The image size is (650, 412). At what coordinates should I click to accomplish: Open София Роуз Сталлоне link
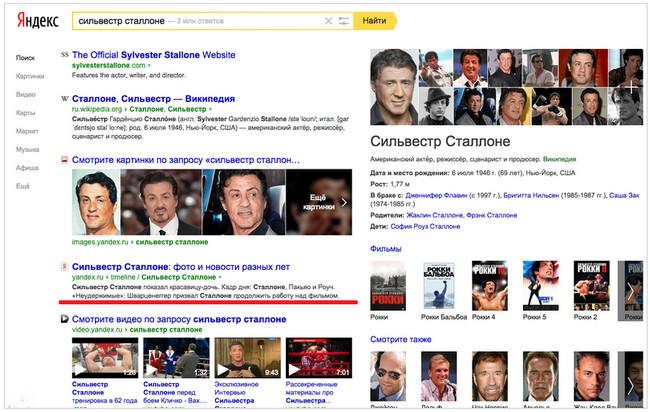[425, 227]
